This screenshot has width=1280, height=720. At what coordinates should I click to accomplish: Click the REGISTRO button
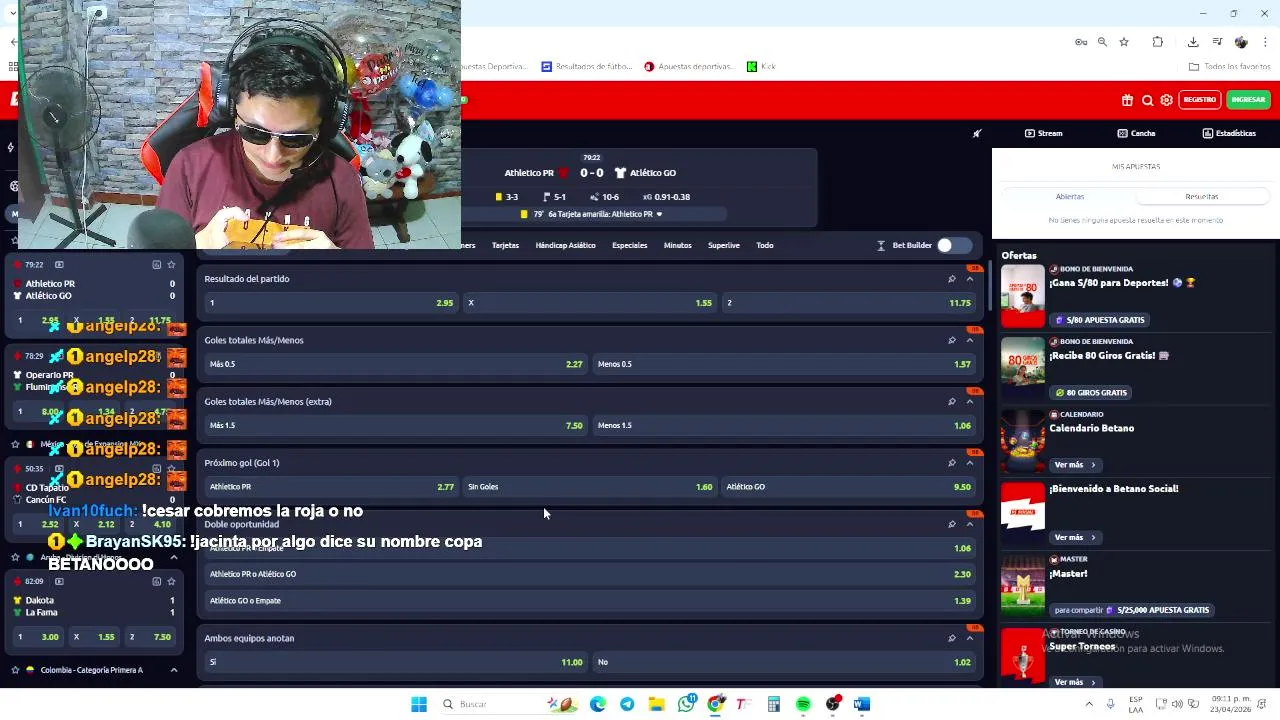[1199, 100]
